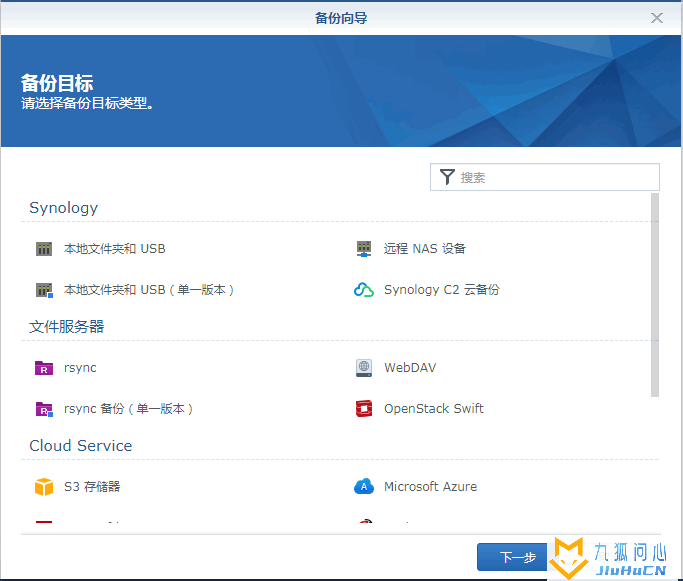Choose the single-version local folder USB icon
This screenshot has height=581, width=683.
click(x=44, y=290)
